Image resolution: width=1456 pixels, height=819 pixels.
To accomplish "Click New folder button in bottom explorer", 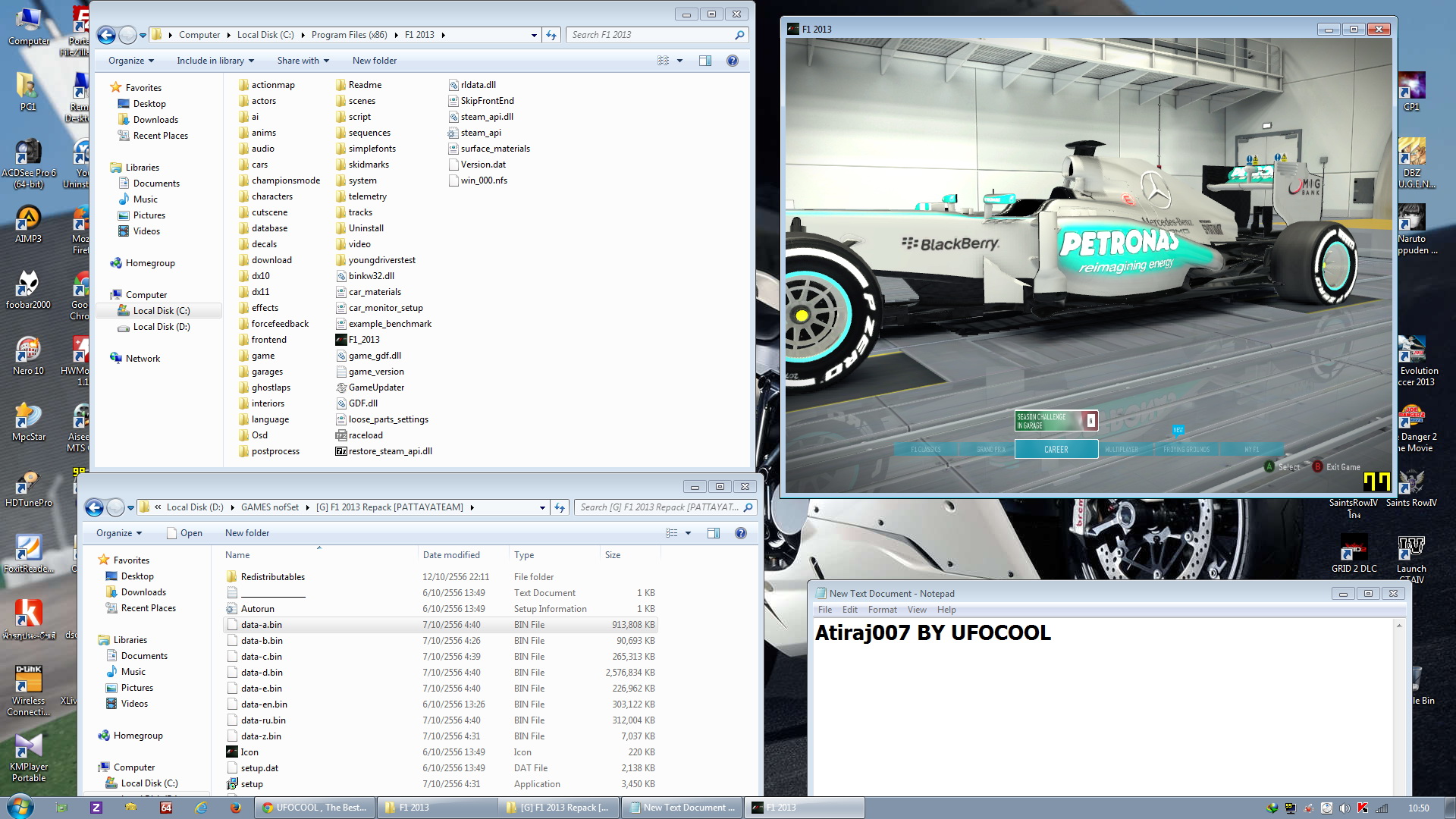I will click(x=246, y=533).
